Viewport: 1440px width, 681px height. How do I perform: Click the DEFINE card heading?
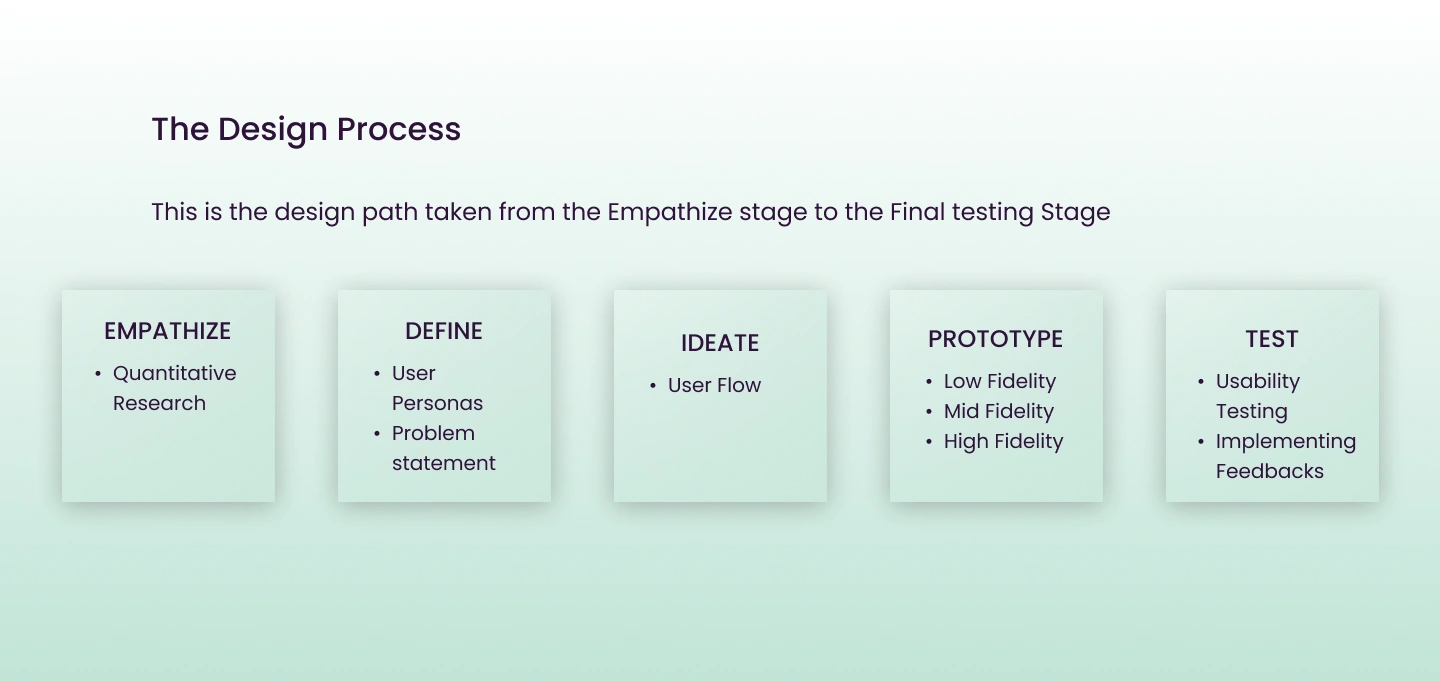[x=444, y=331]
